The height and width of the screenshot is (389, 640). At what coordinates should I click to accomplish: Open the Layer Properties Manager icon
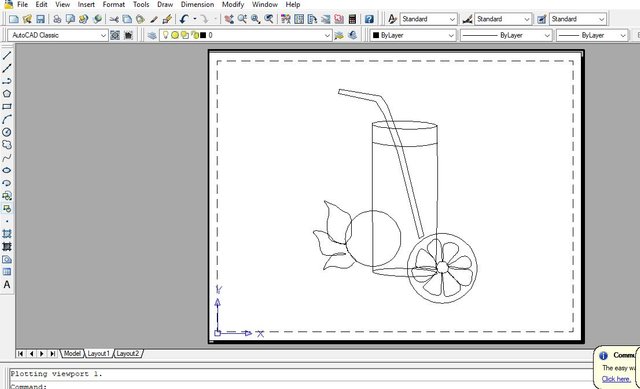tap(152, 35)
